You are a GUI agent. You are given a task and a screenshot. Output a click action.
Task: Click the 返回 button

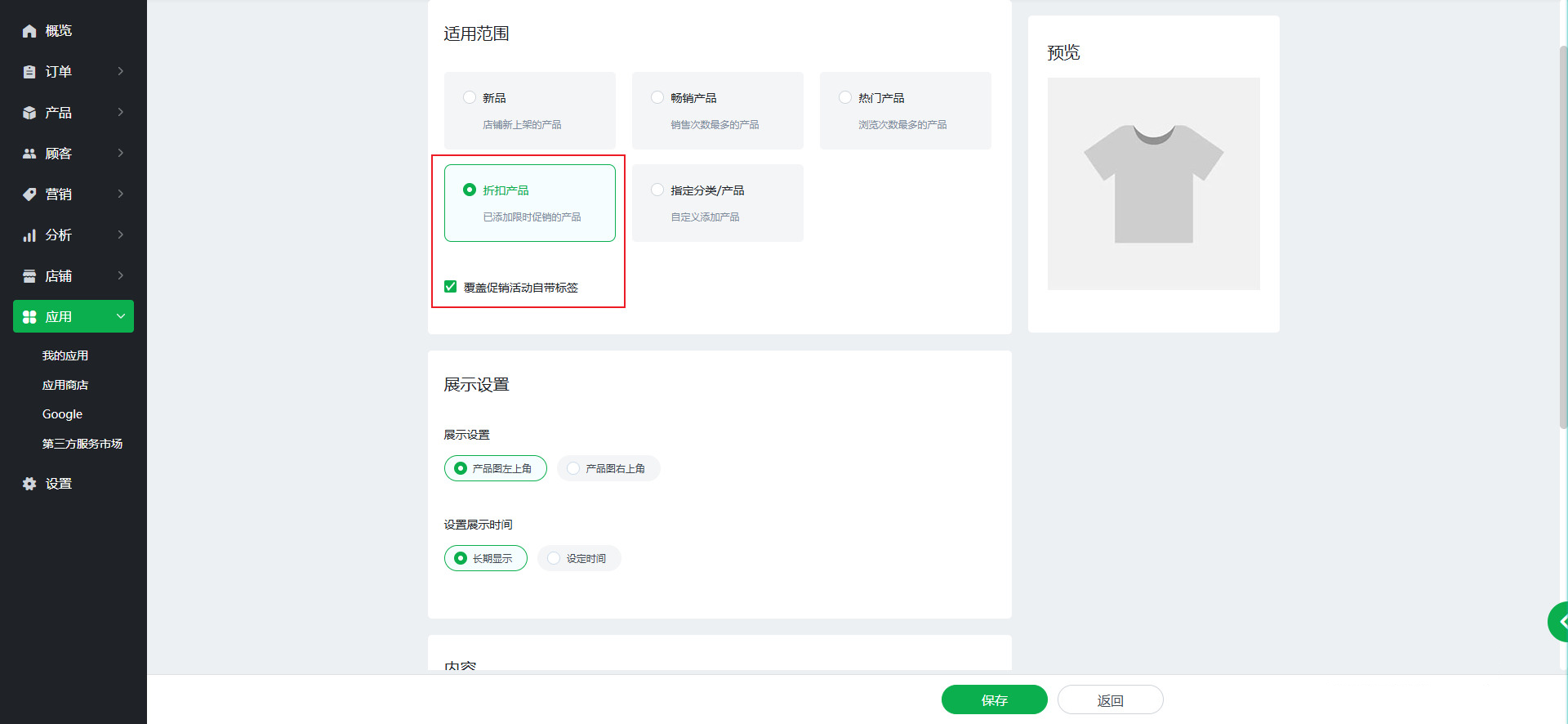(1110, 699)
